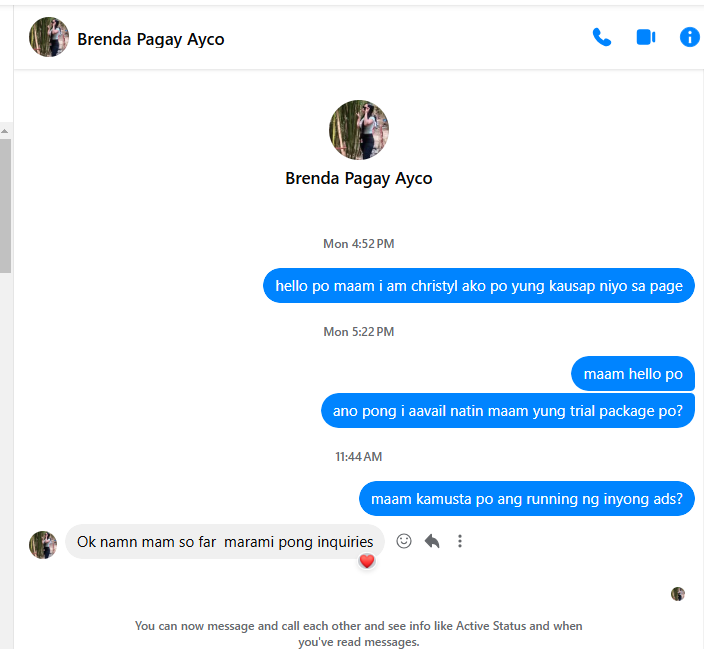
Task: Click the trial package question message
Action: [507, 411]
